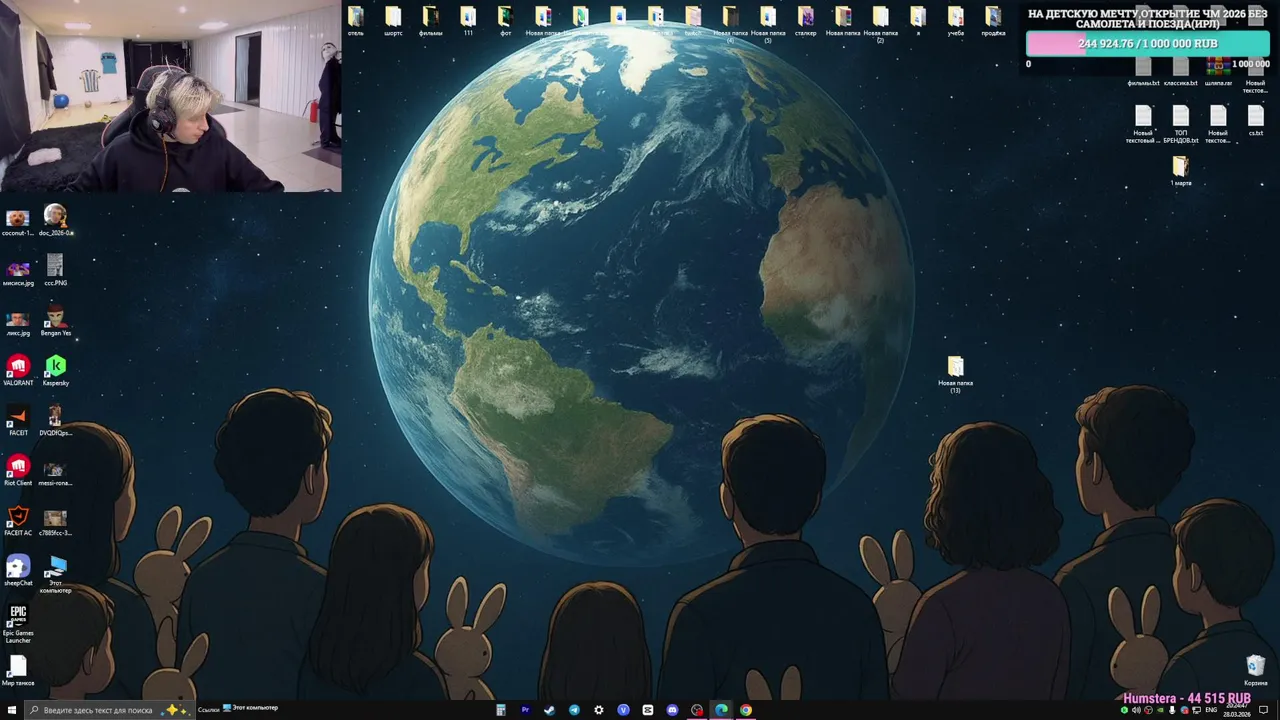
Task: Open the taskbar clock and date
Action: [x=1236, y=710]
